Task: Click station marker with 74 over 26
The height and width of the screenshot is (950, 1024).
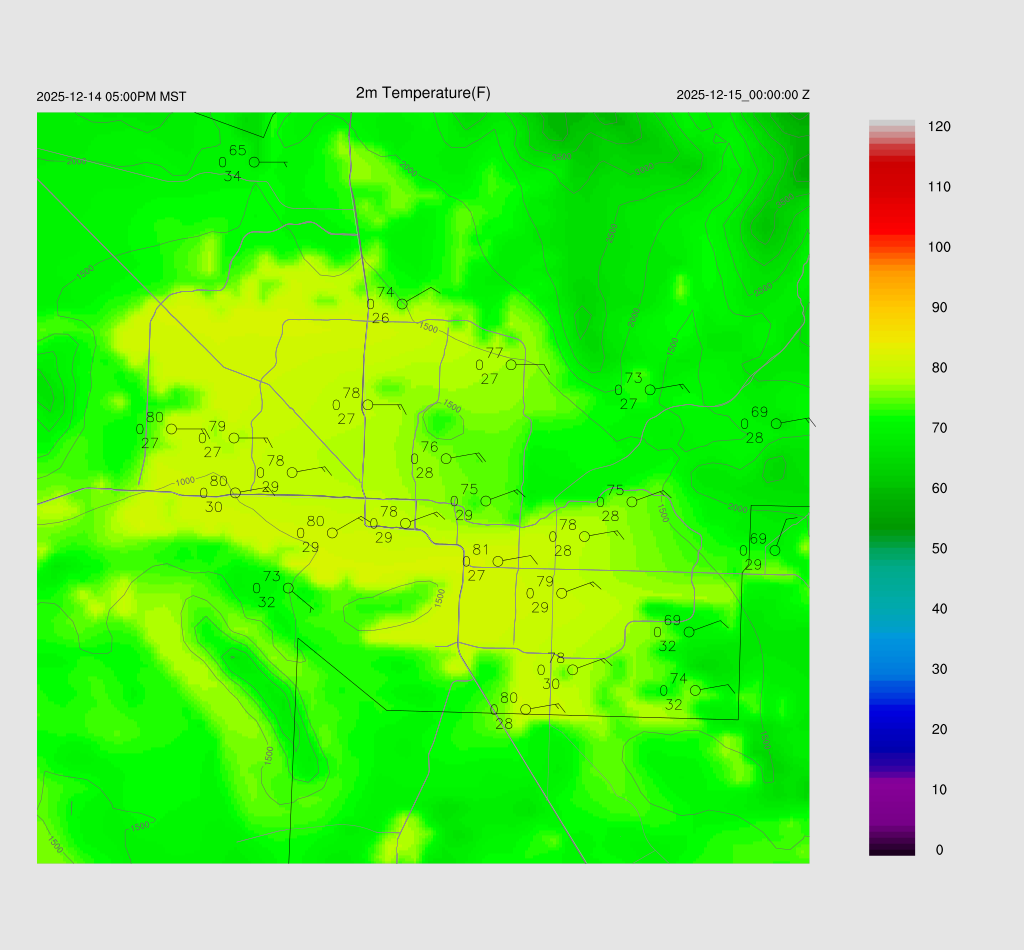Action: (x=402, y=304)
